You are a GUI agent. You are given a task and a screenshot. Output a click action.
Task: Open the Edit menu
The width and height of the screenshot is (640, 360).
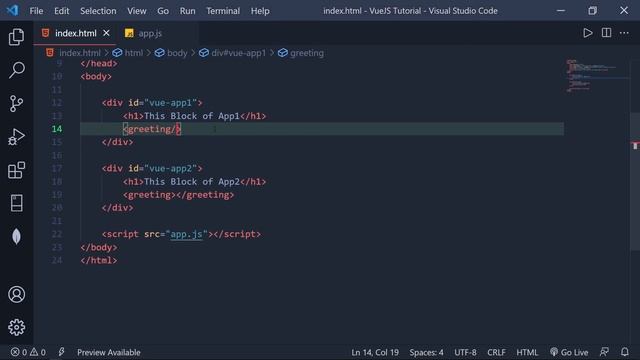point(62,11)
